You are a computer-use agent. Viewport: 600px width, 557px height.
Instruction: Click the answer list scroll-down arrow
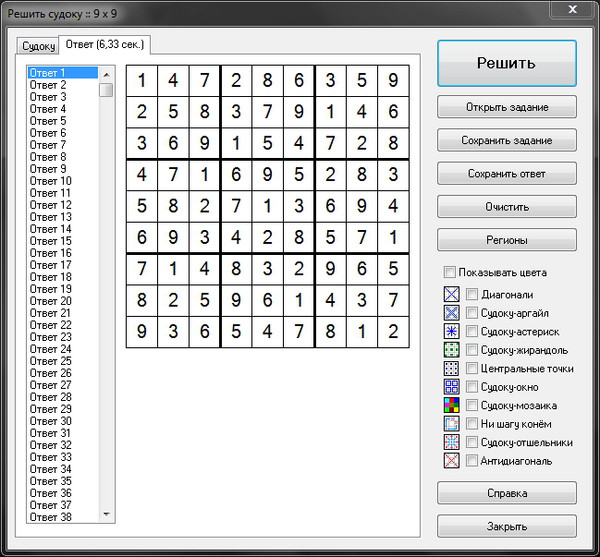click(106, 515)
